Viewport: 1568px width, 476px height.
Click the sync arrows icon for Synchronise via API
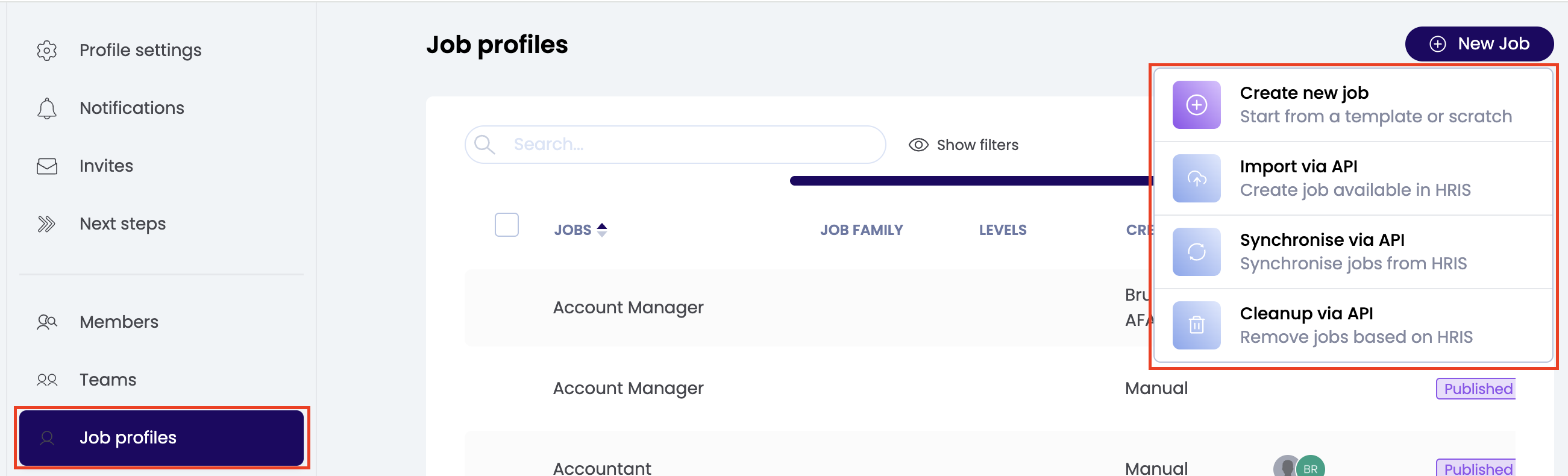point(1196,252)
